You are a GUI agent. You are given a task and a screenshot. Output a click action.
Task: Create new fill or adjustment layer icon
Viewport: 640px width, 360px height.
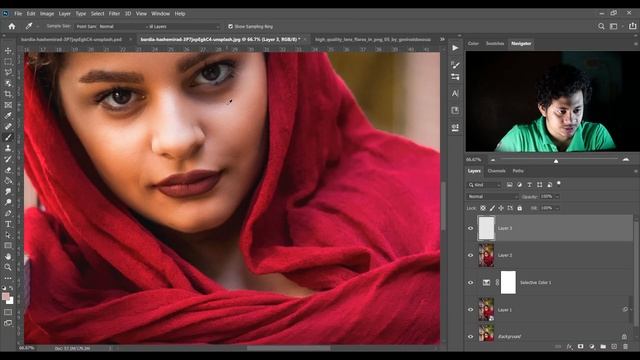[592, 347]
